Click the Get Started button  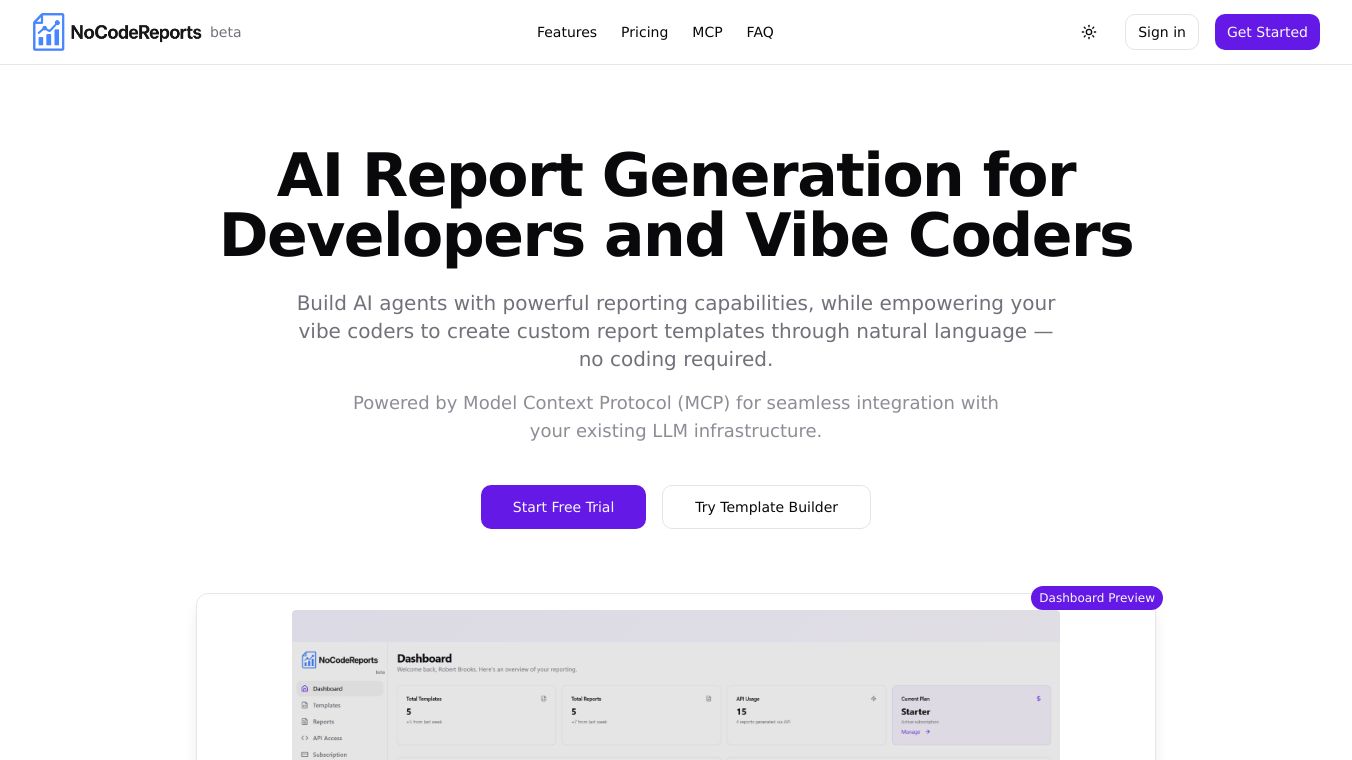pyautogui.click(x=1267, y=32)
